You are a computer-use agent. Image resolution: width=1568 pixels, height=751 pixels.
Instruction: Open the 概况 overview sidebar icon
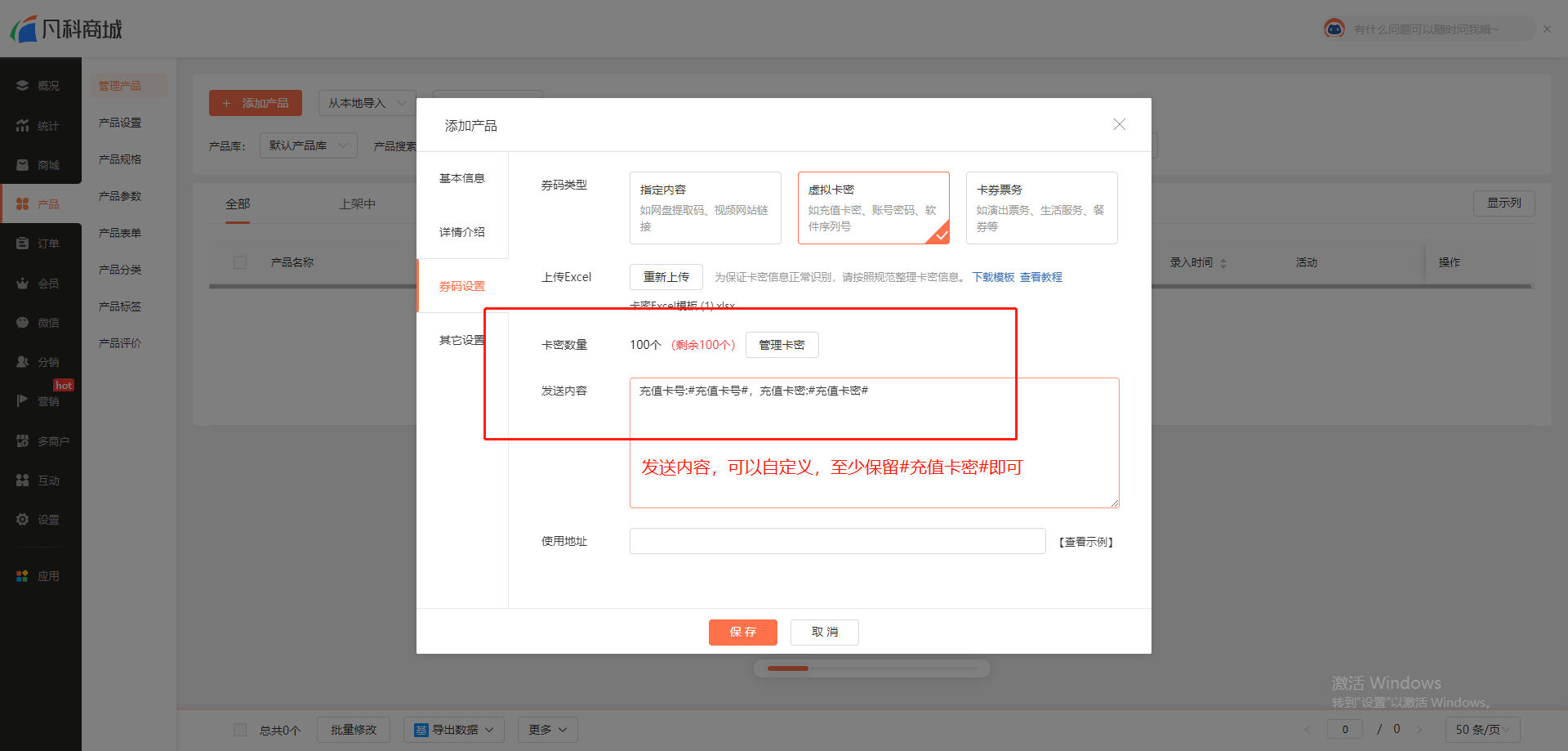[23, 86]
